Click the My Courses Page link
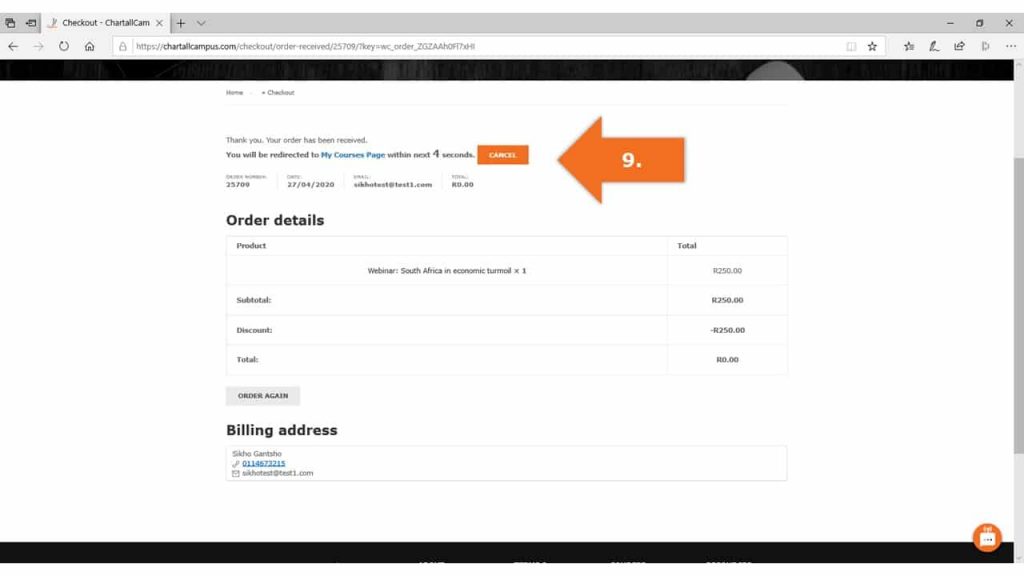The image size is (1024, 576). tap(352, 155)
